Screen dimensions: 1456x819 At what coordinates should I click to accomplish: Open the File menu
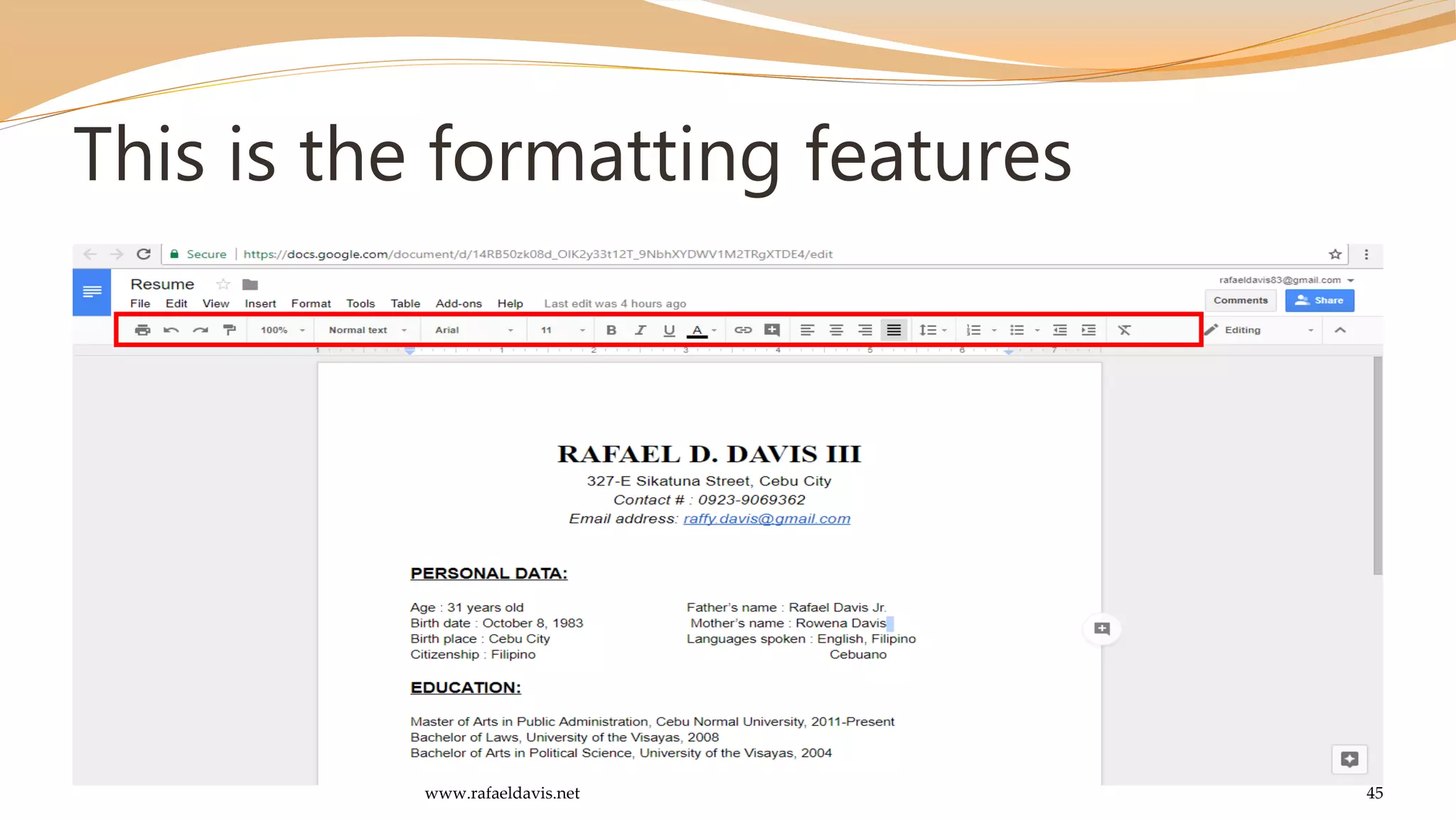pyautogui.click(x=140, y=304)
